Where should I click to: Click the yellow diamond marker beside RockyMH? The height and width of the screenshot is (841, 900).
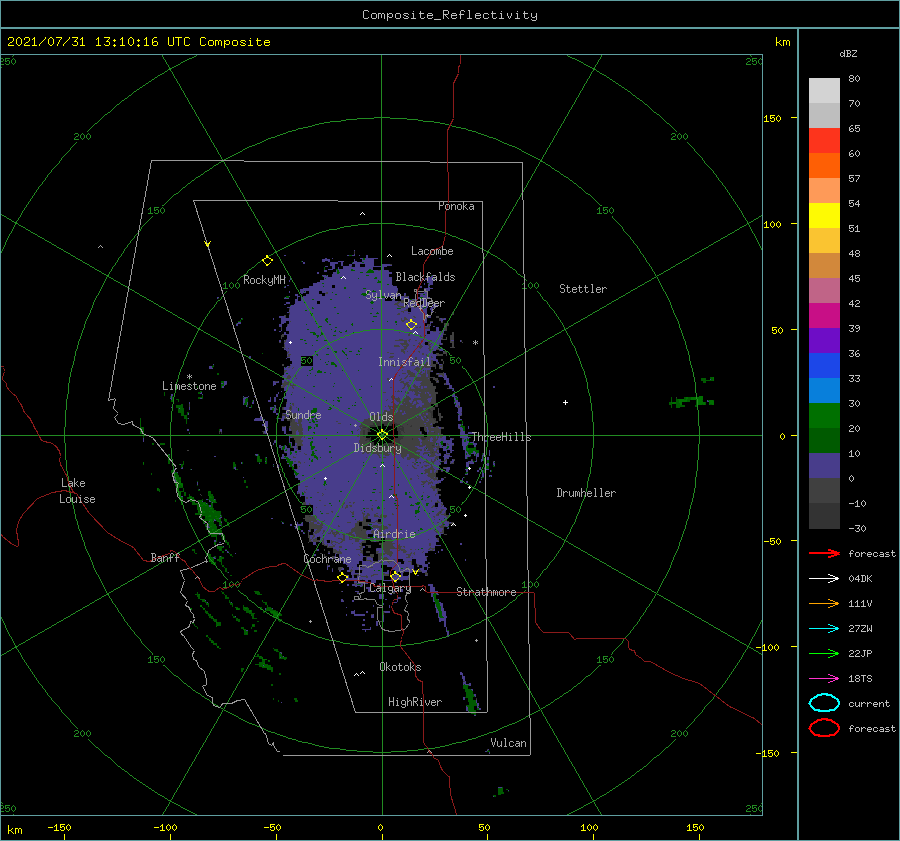[267, 261]
